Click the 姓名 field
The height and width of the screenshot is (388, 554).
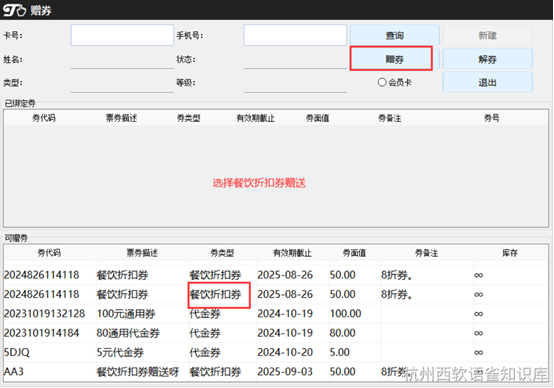coord(122,59)
